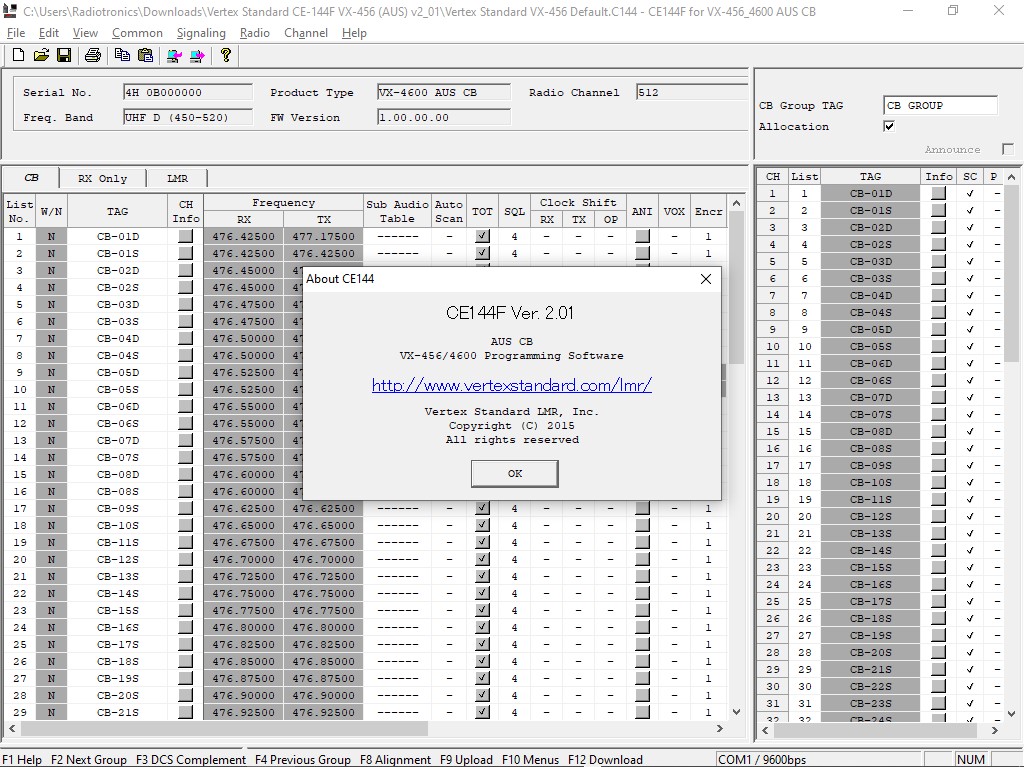1024x767 pixels.
Task: Click the FW Version field showing 1.00.00.00
Action: pyautogui.click(x=443, y=117)
